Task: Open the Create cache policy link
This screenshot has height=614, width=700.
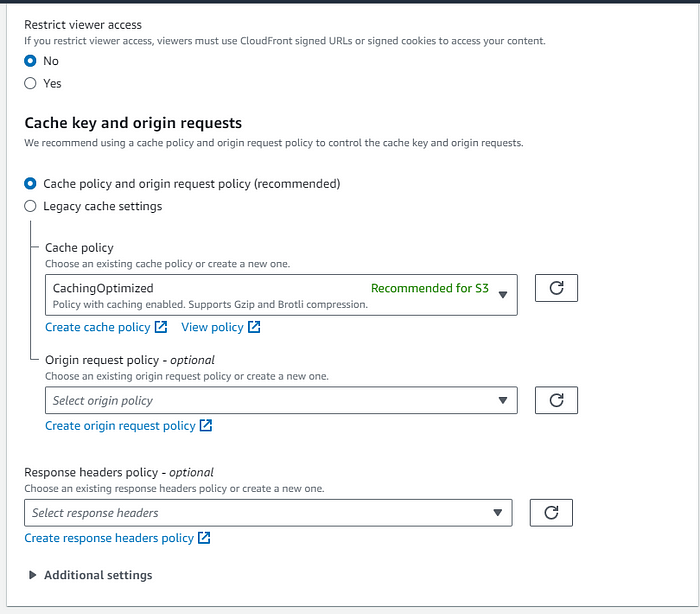Action: (x=98, y=327)
